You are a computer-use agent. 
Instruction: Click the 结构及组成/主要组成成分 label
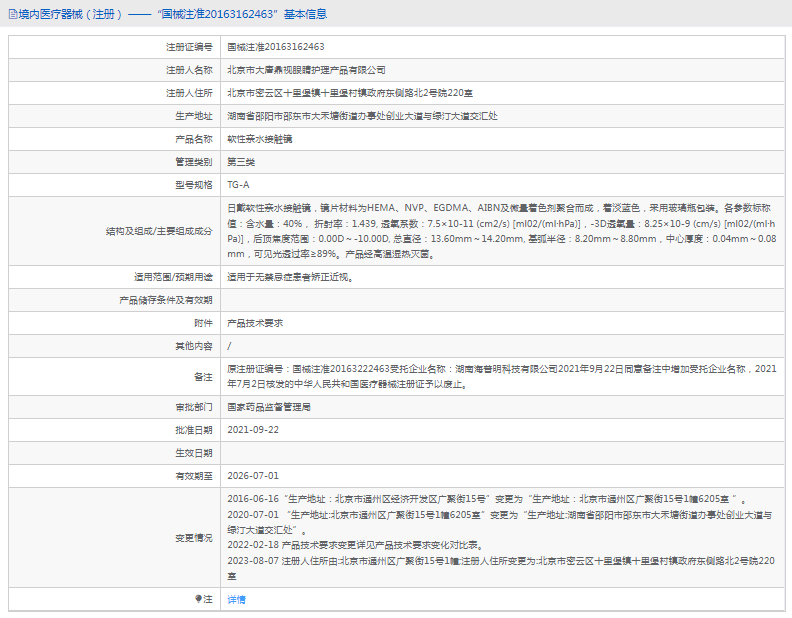point(159,231)
